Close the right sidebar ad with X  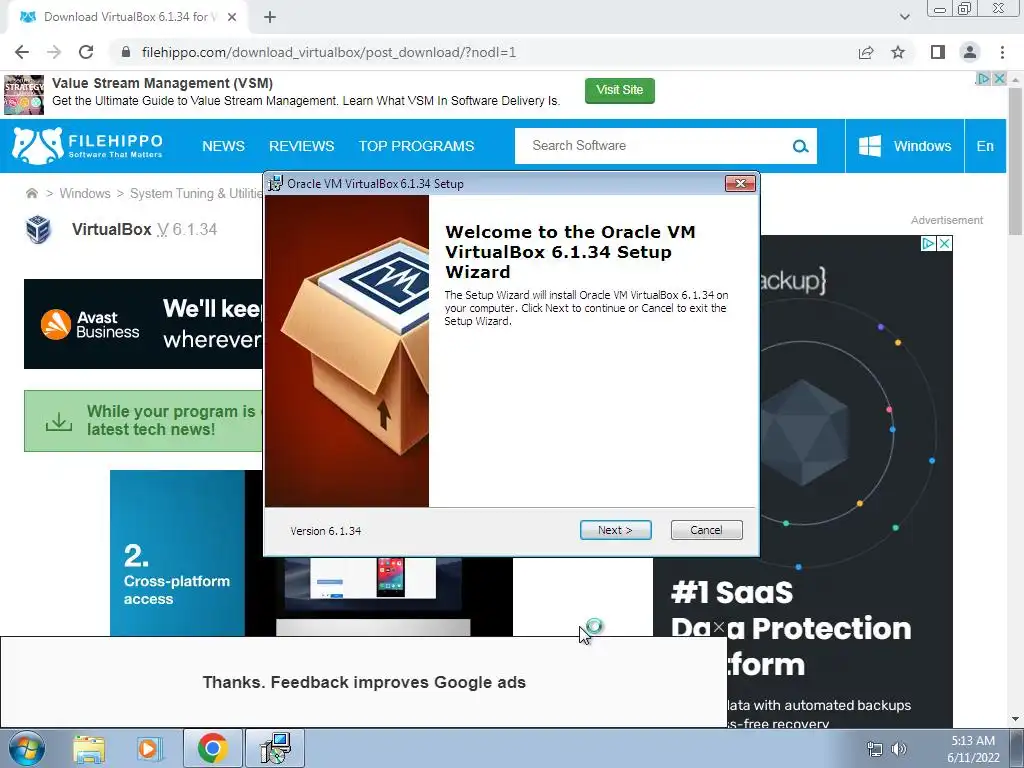[x=944, y=244]
